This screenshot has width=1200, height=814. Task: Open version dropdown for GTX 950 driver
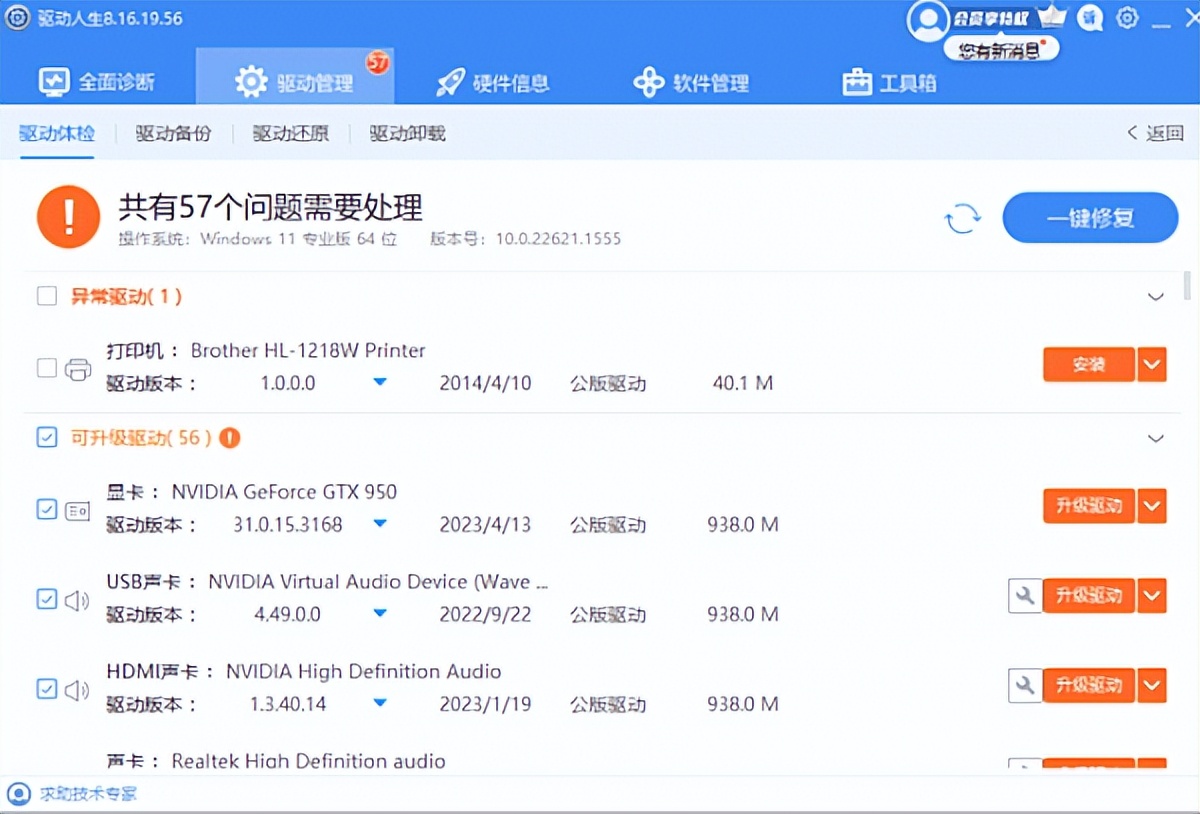[x=380, y=524]
